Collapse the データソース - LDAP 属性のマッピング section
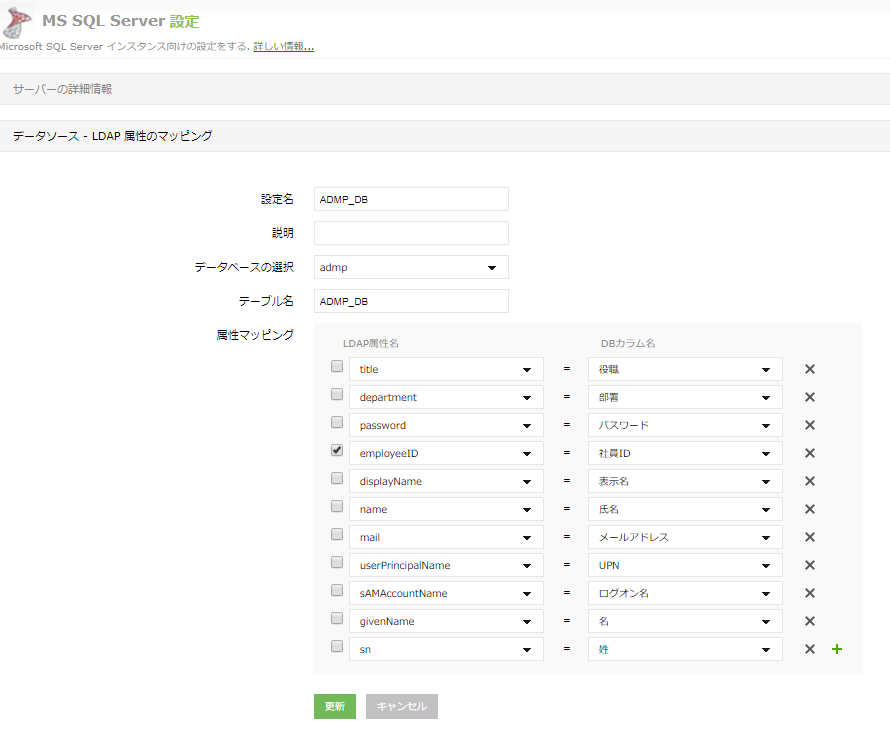The width and height of the screenshot is (890, 738). pos(445,136)
